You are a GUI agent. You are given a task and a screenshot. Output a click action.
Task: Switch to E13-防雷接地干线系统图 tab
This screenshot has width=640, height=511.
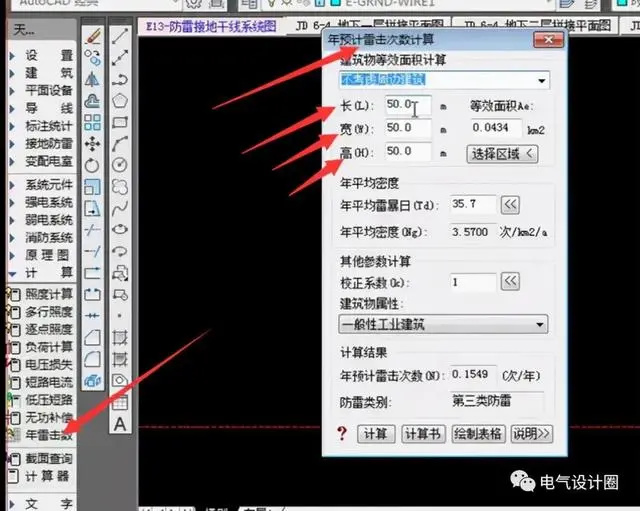tap(209, 26)
